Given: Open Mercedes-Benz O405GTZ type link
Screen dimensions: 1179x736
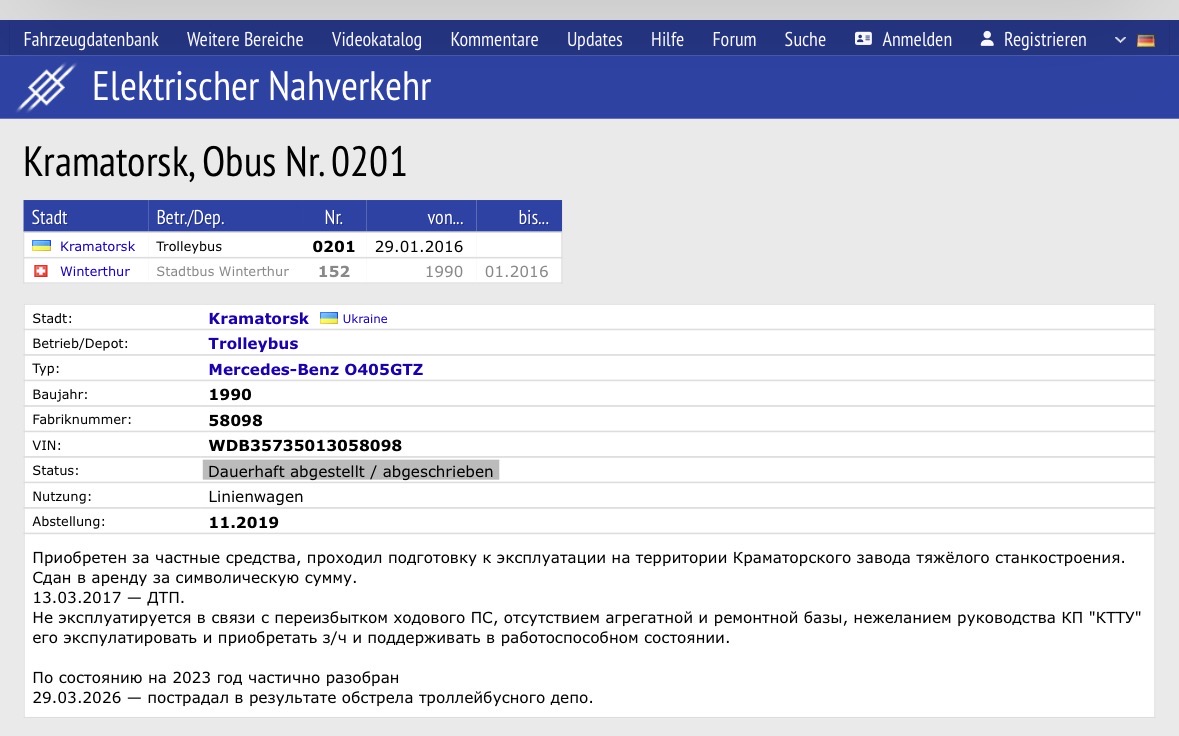Looking at the screenshot, I should [x=316, y=369].
